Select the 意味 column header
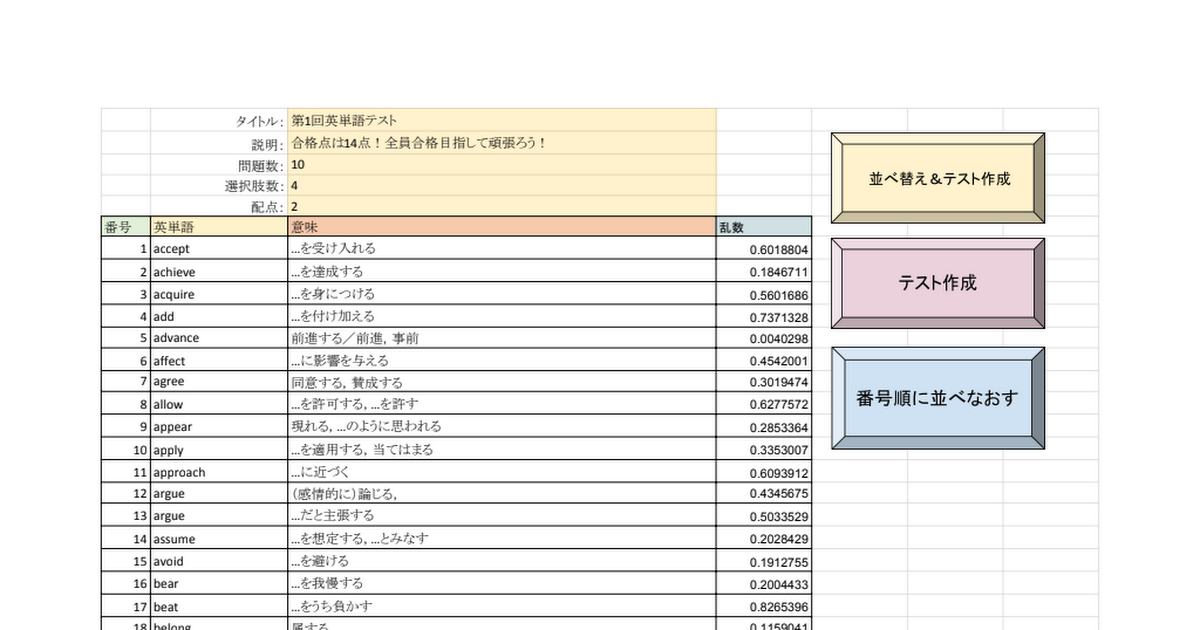The image size is (1200, 630). [502, 227]
